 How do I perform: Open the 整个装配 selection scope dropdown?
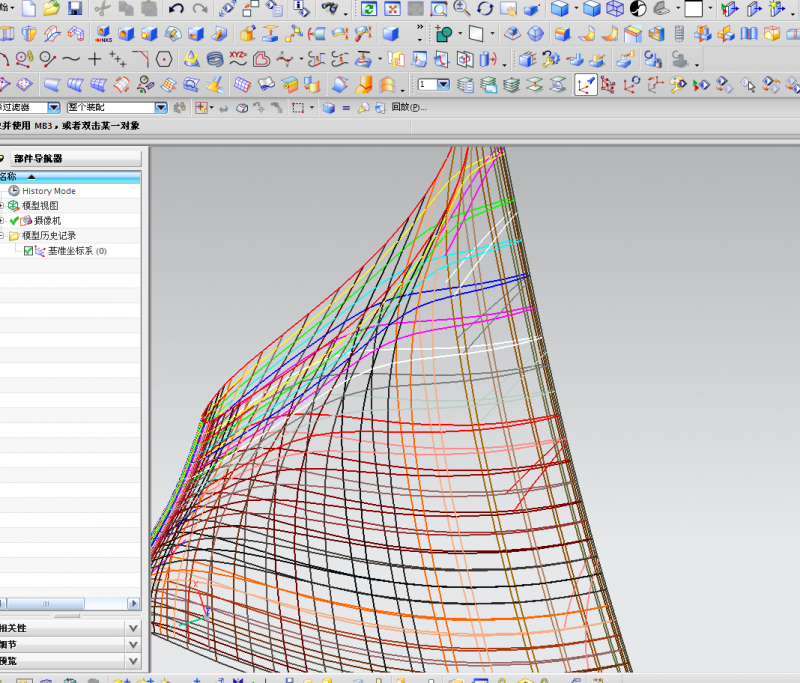tap(160, 107)
